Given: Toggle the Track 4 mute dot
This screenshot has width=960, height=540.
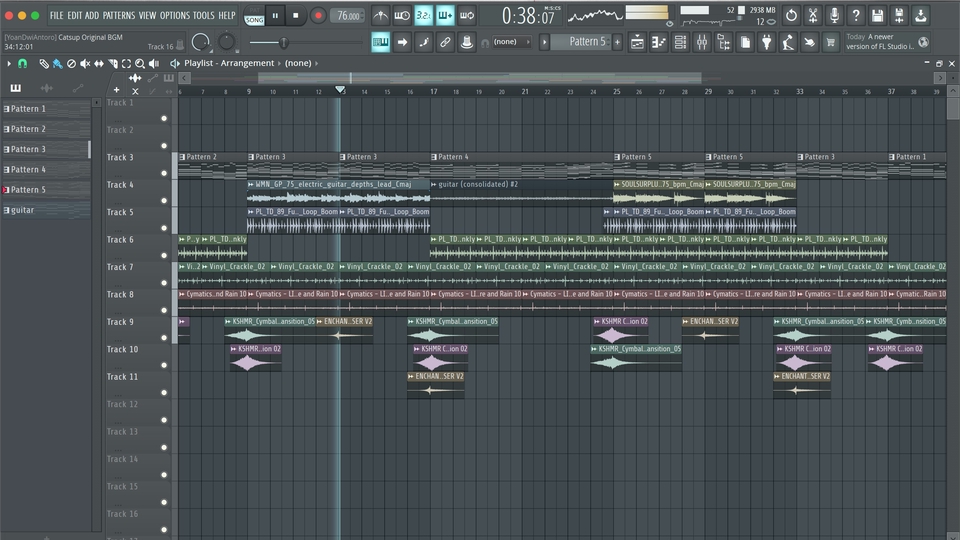Looking at the screenshot, I should click(164, 200).
